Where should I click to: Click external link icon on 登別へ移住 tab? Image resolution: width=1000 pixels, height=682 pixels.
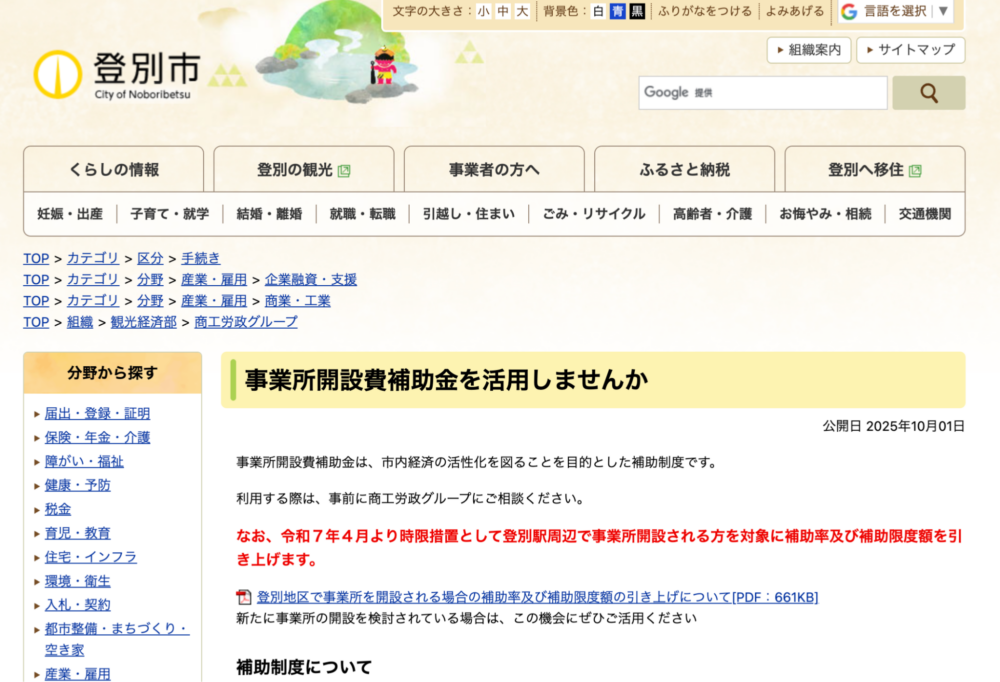pos(915,170)
